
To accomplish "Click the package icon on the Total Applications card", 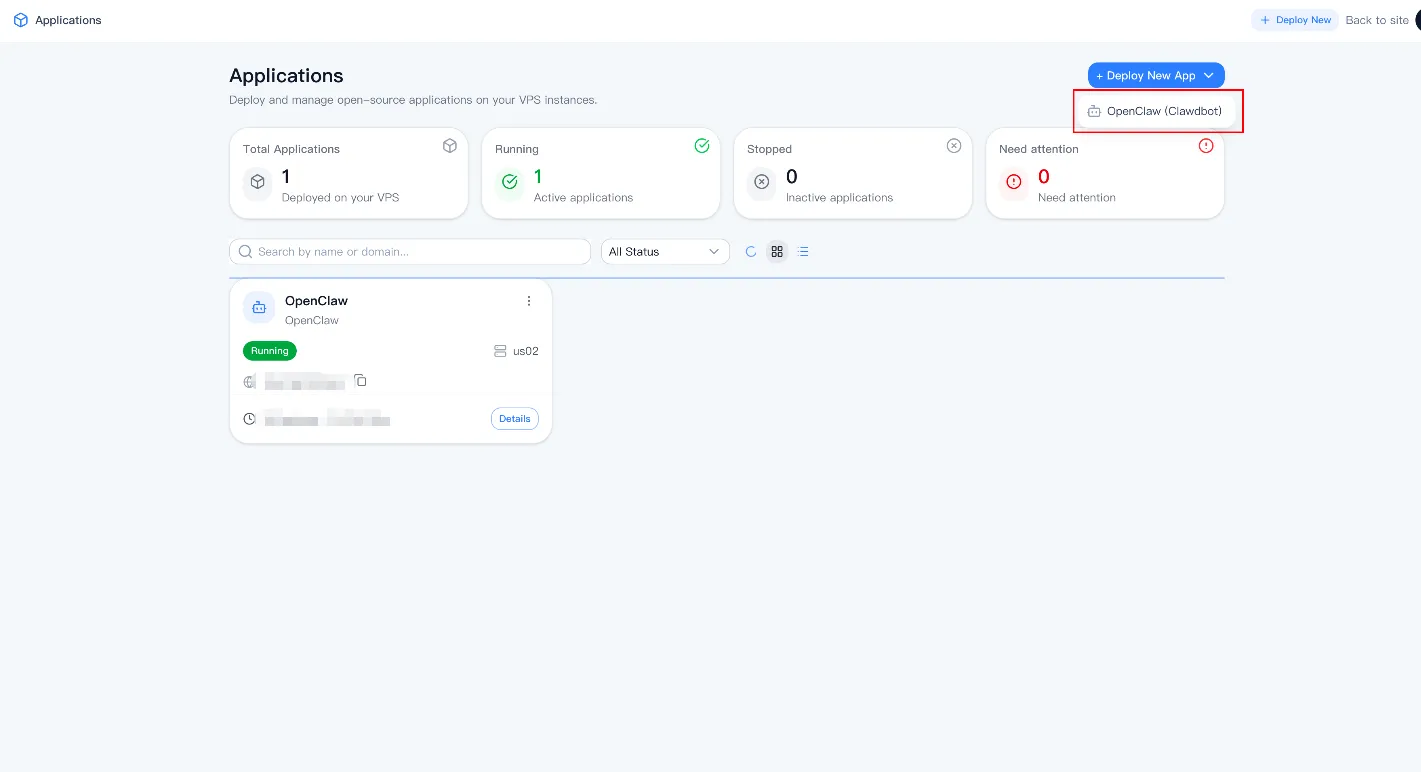I will point(258,183).
